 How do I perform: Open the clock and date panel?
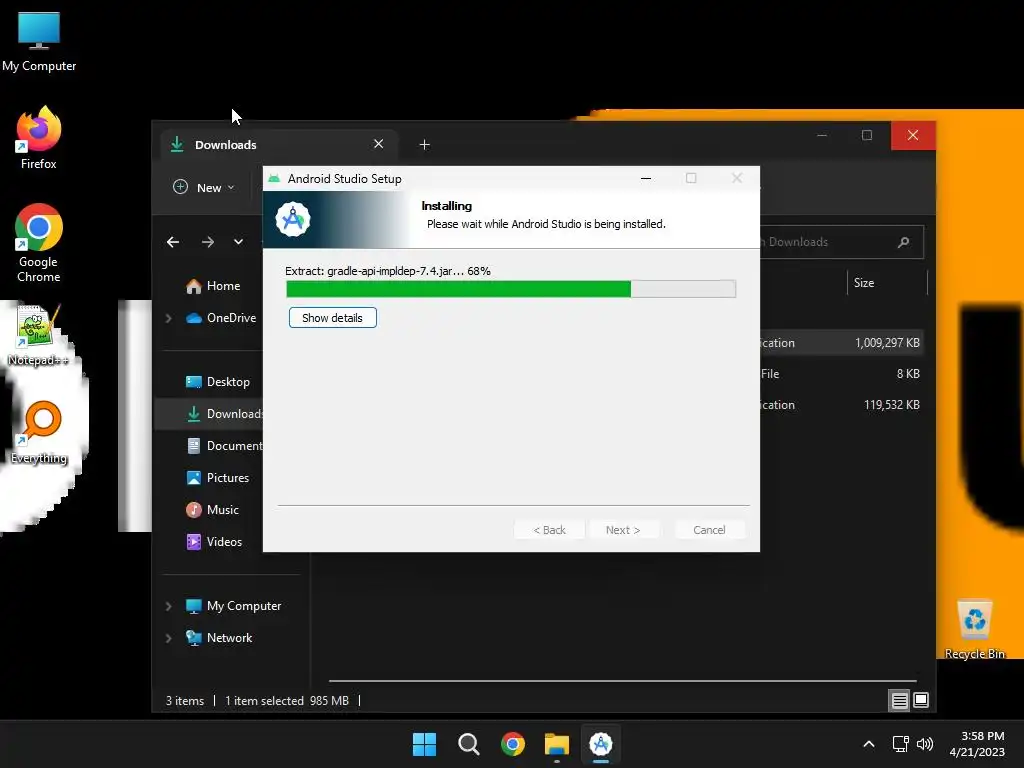(x=977, y=744)
